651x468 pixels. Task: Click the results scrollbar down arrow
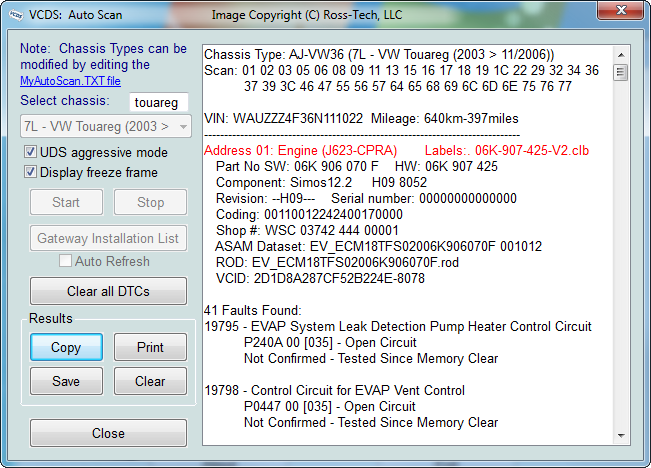pos(620,435)
